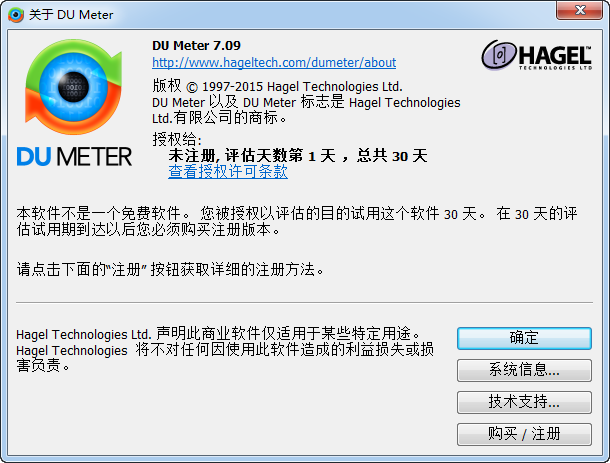Screen dimensions: 610x463
Task: Click the 本软件不是一个免费软件 trial notice paragraph
Action: tap(296, 221)
